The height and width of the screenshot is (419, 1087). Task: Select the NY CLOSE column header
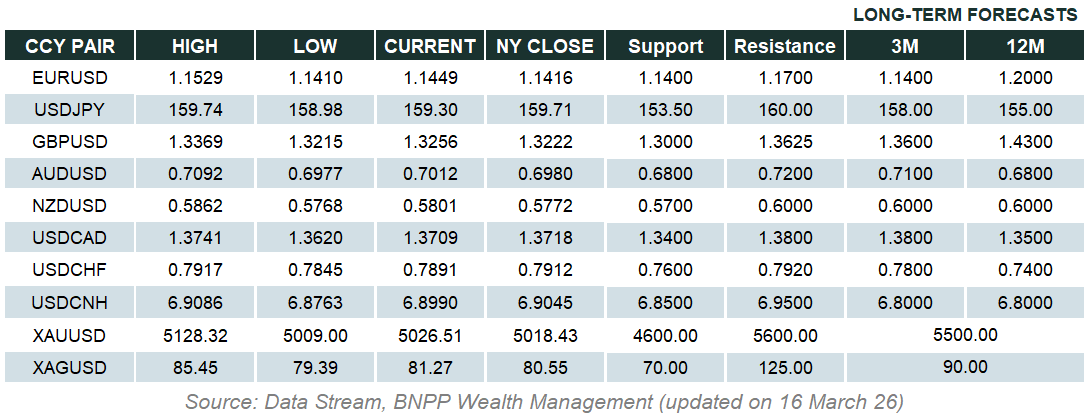[545, 46]
